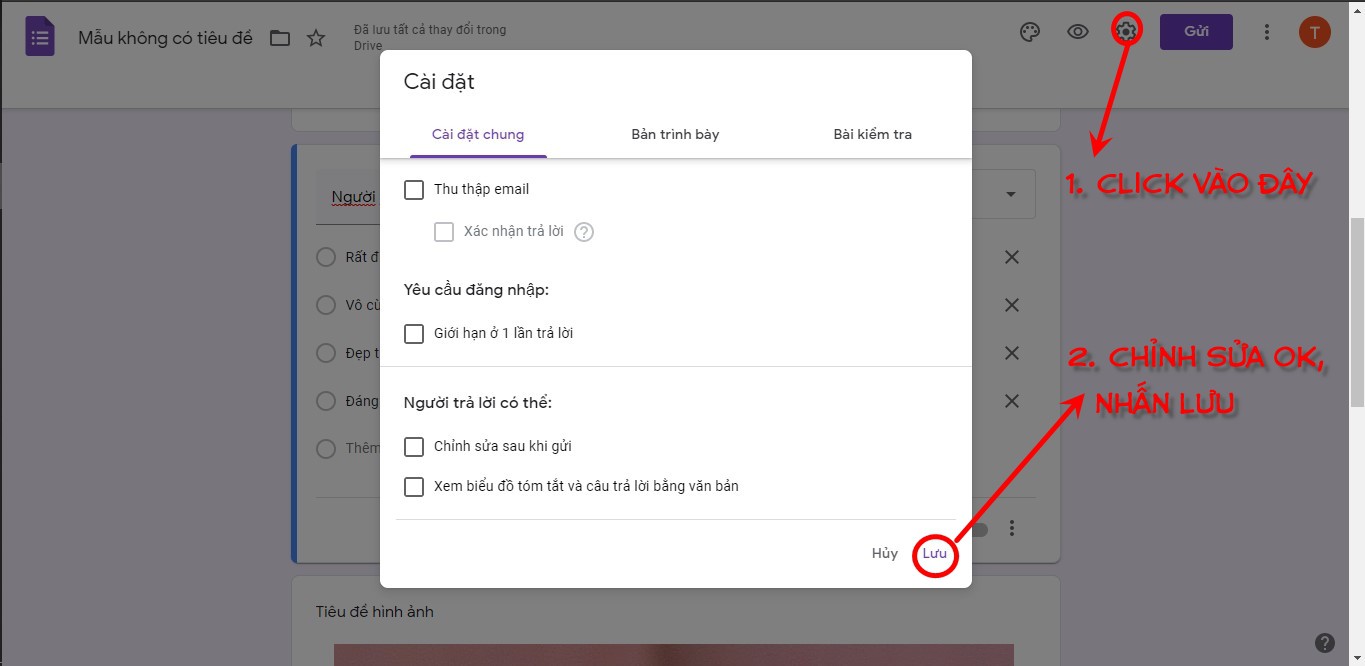Open three-dot menu next to Gửi
The image size is (1365, 666).
pos(1266,31)
